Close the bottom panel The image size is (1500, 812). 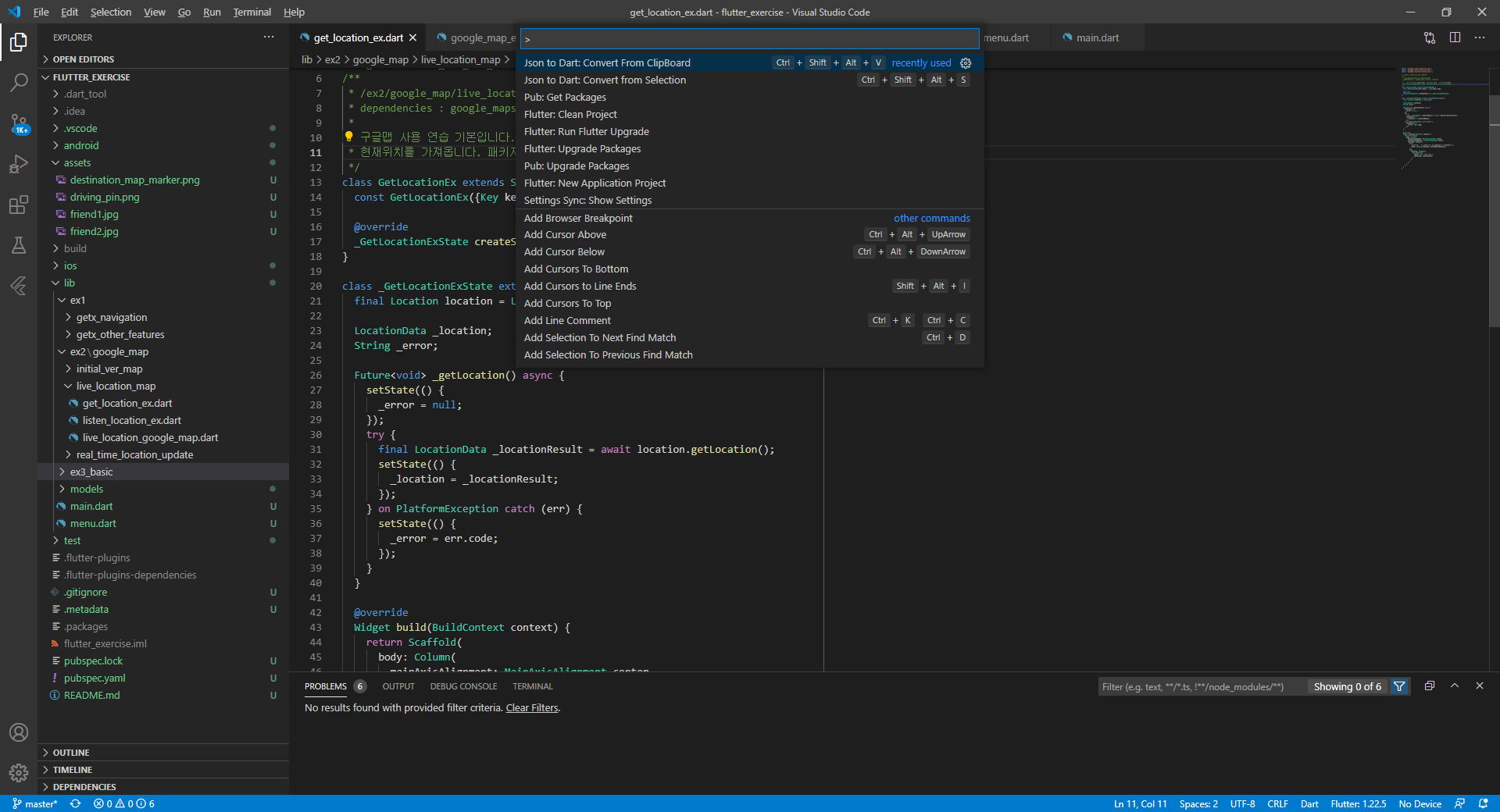pyautogui.click(x=1480, y=686)
